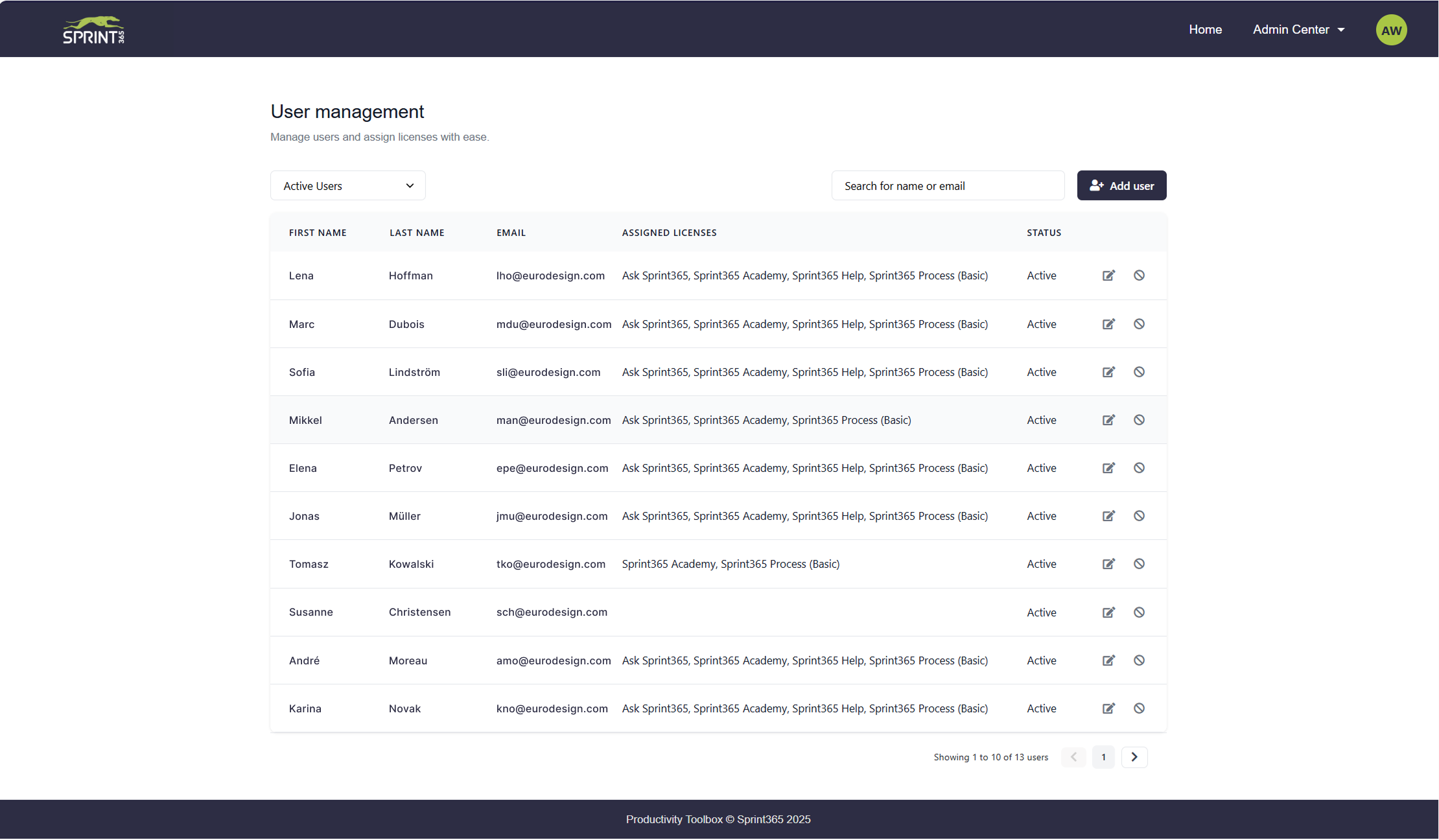This screenshot has height=840, width=1439.
Task: Click the User management heading
Action: (347, 111)
